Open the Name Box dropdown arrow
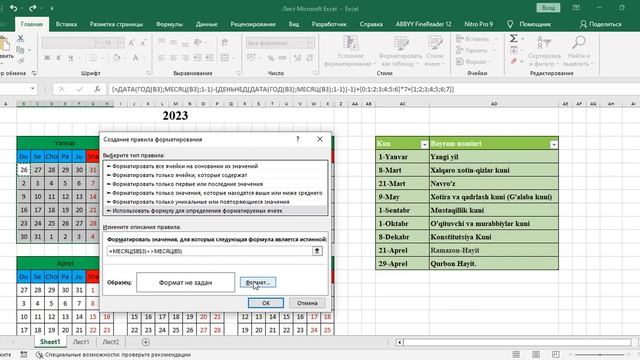The height and width of the screenshot is (360, 640). tap(32, 89)
